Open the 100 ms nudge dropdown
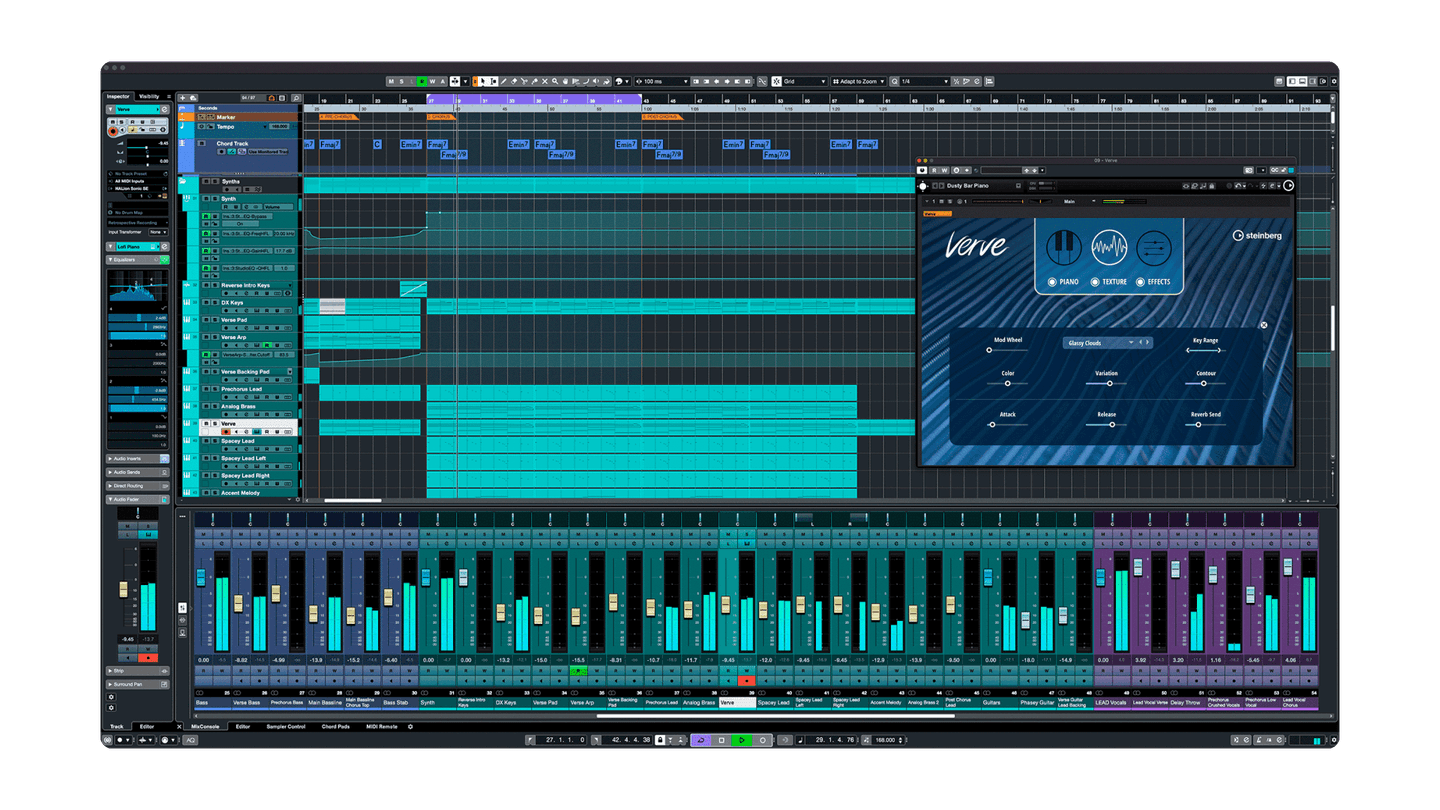This screenshot has height=810, width=1440. point(663,81)
